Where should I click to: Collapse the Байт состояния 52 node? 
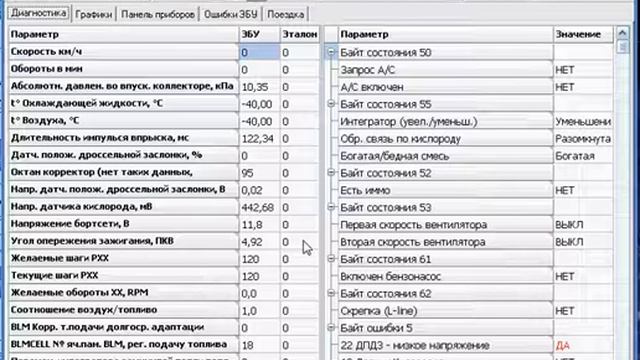(x=331, y=173)
